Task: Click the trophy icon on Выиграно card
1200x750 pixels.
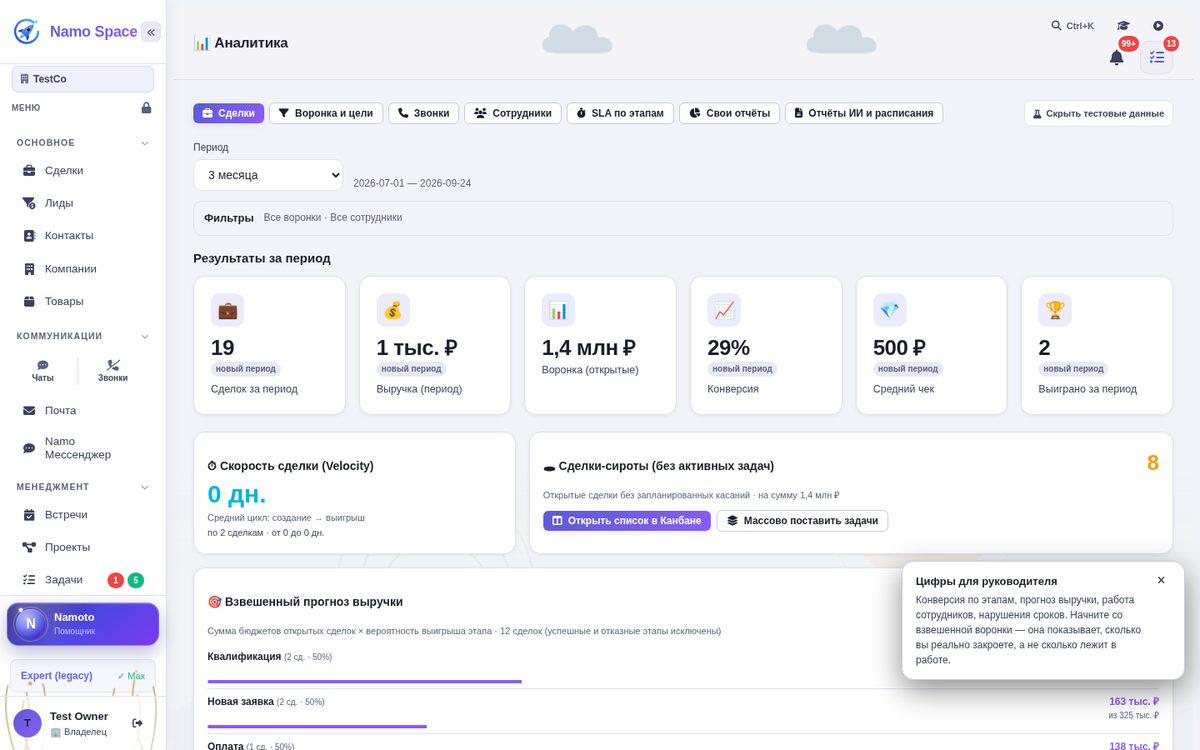Action: (1055, 310)
